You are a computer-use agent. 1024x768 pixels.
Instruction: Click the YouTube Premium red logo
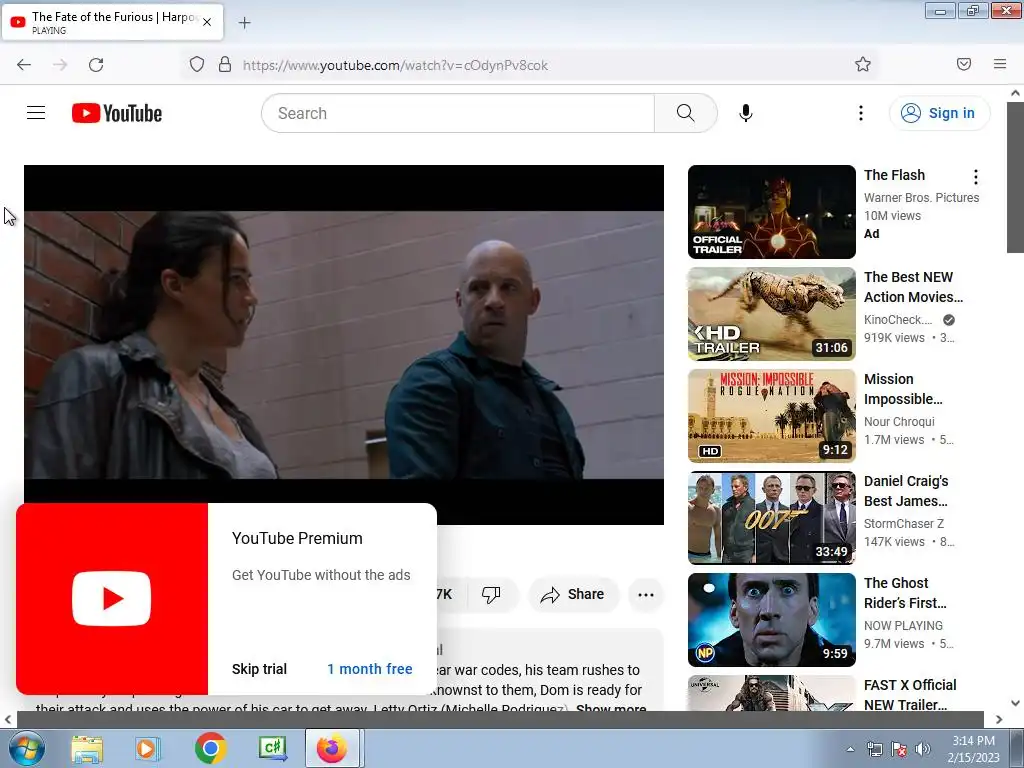click(x=112, y=598)
